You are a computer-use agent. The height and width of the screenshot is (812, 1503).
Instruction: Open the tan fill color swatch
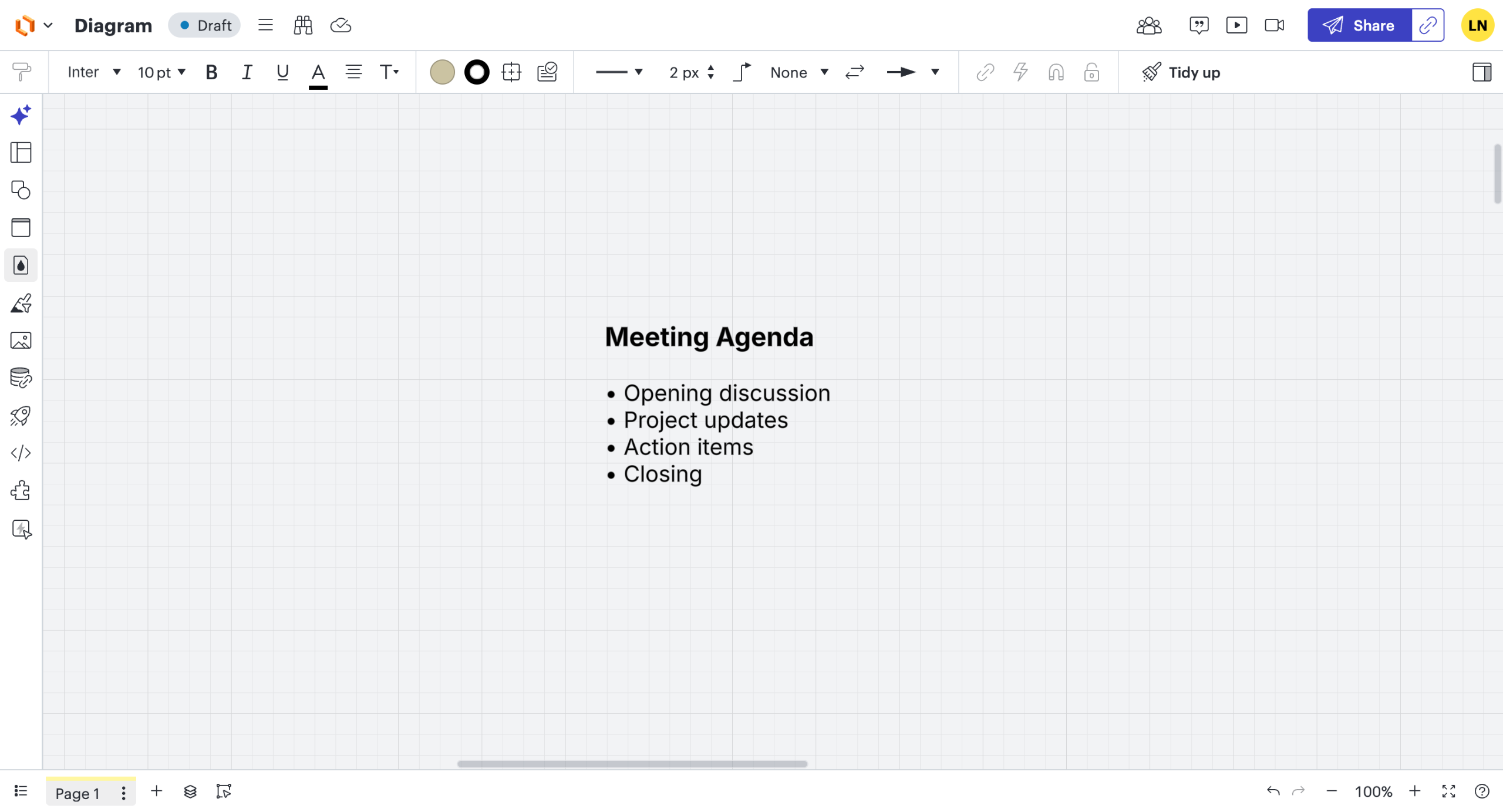[442, 72]
